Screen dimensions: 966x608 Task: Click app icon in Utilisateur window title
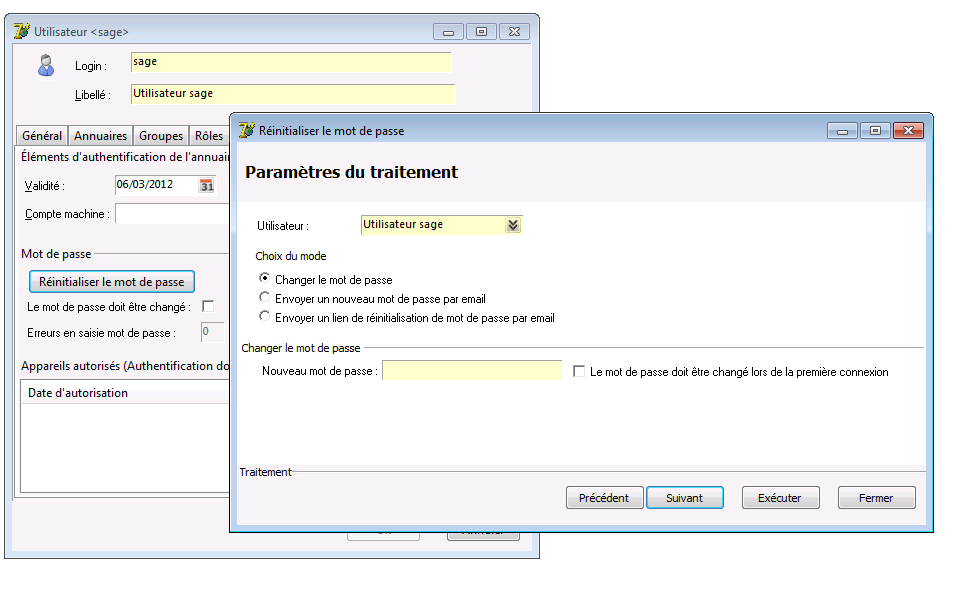[x=22, y=31]
